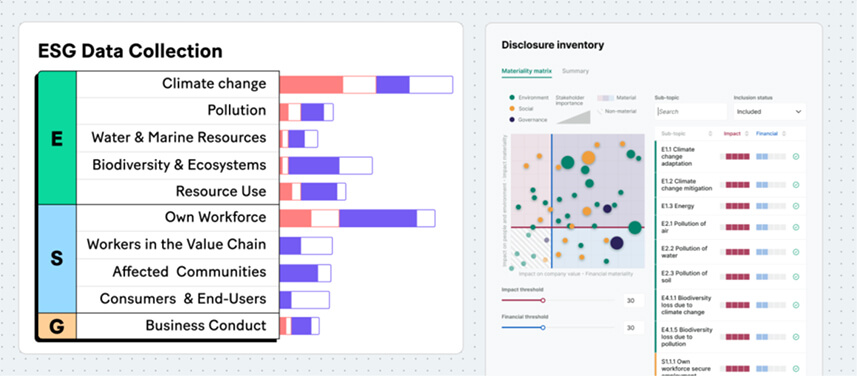The image size is (857, 376).
Task: Click the Financial threshold slider handle
Action: click(543, 327)
